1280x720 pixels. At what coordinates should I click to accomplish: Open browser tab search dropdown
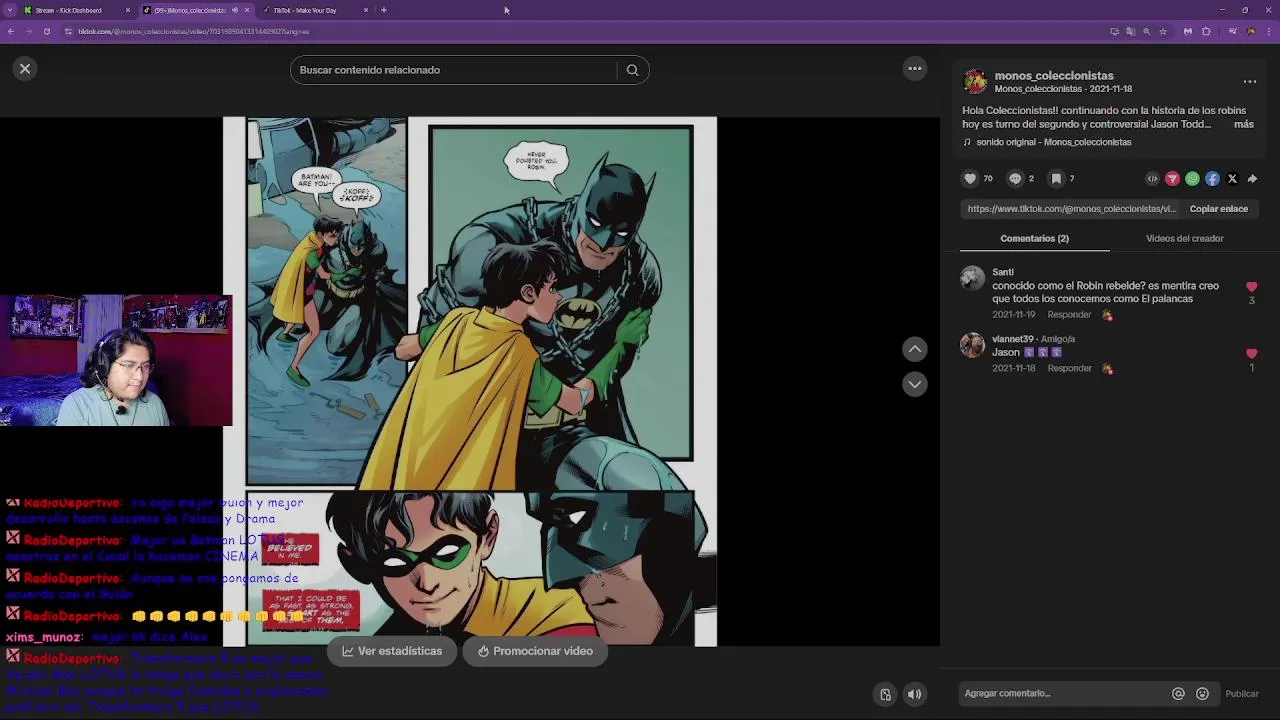pyautogui.click(x=9, y=10)
